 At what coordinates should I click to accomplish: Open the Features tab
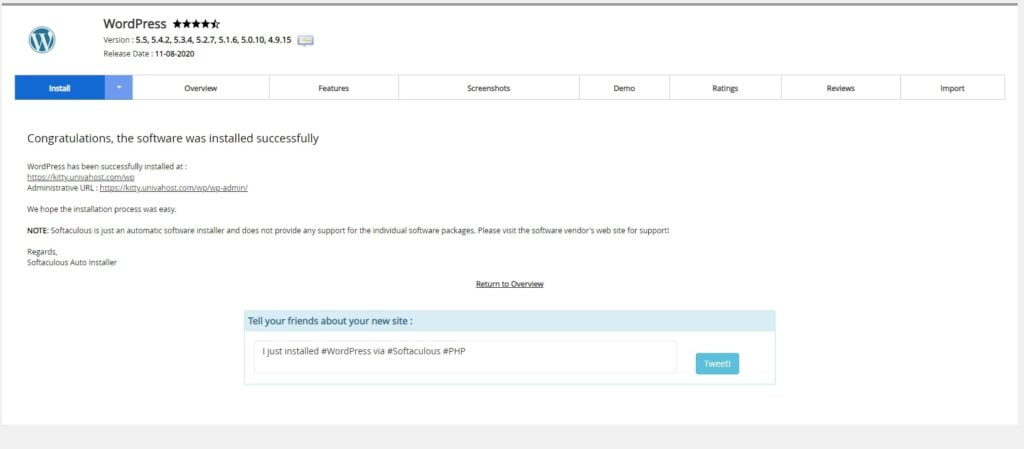tap(334, 88)
